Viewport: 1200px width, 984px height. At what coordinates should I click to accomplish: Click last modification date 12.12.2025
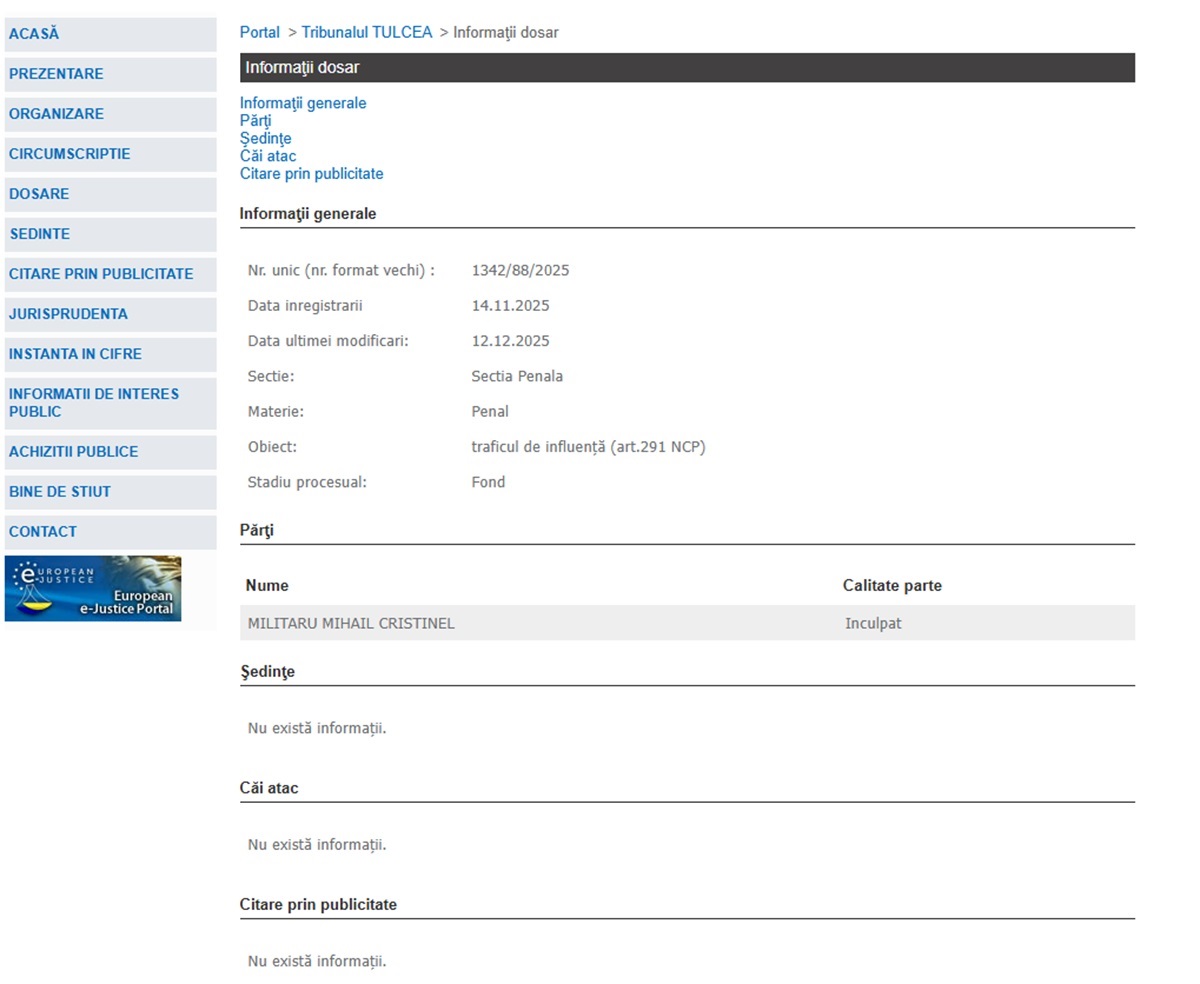coord(511,341)
